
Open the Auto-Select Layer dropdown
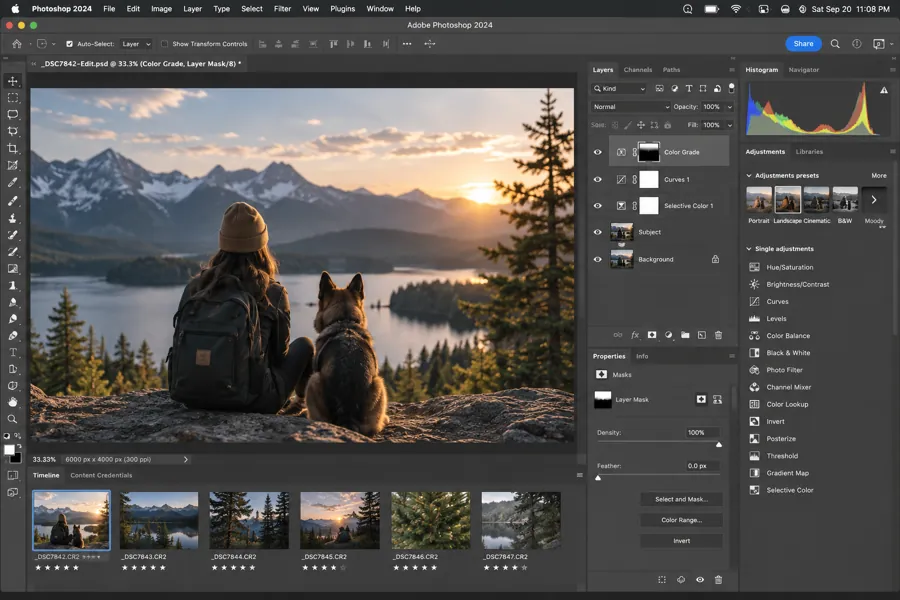(136, 44)
